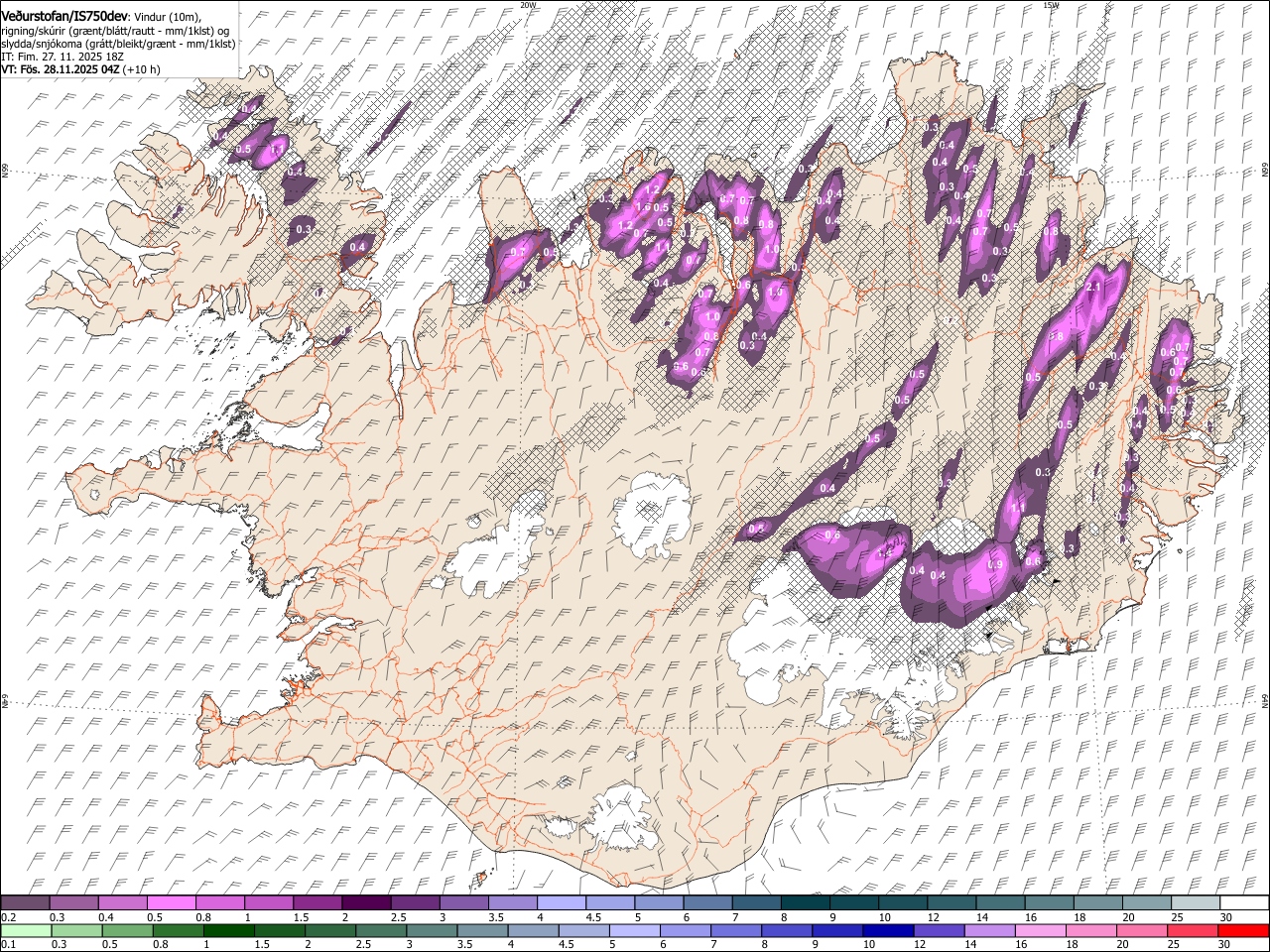Click the 1.5 magenta-purple snow legend swatch
This screenshot has height=952, width=1270.
coord(317,903)
